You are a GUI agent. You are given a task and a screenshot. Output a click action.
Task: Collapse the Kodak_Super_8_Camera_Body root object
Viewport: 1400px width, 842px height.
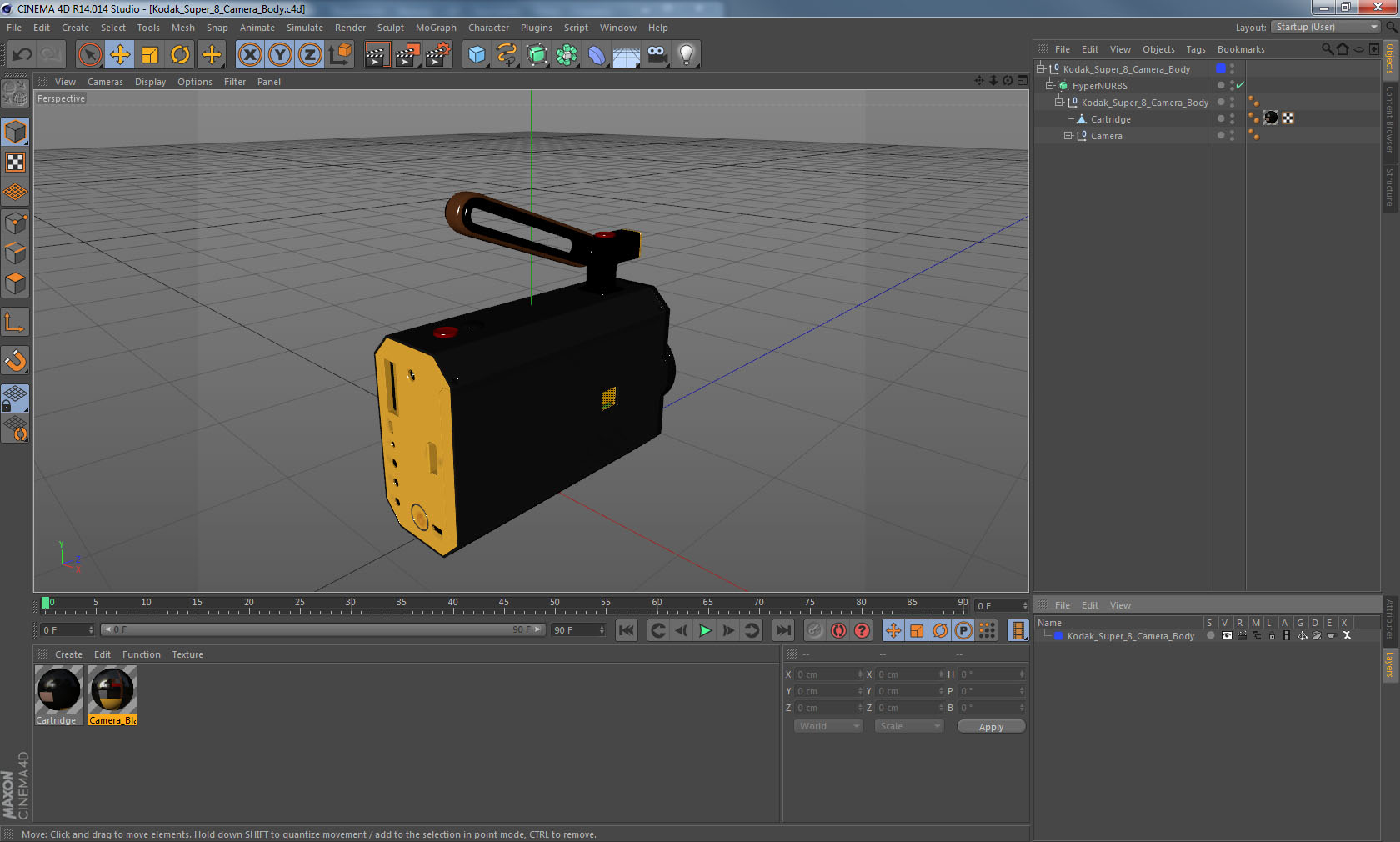1040,68
